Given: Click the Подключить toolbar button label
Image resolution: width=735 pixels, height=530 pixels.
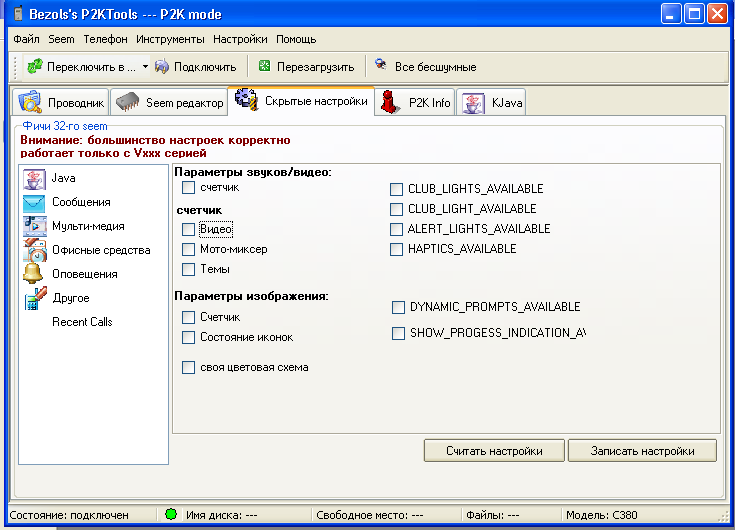Looking at the screenshot, I should (x=205, y=67).
